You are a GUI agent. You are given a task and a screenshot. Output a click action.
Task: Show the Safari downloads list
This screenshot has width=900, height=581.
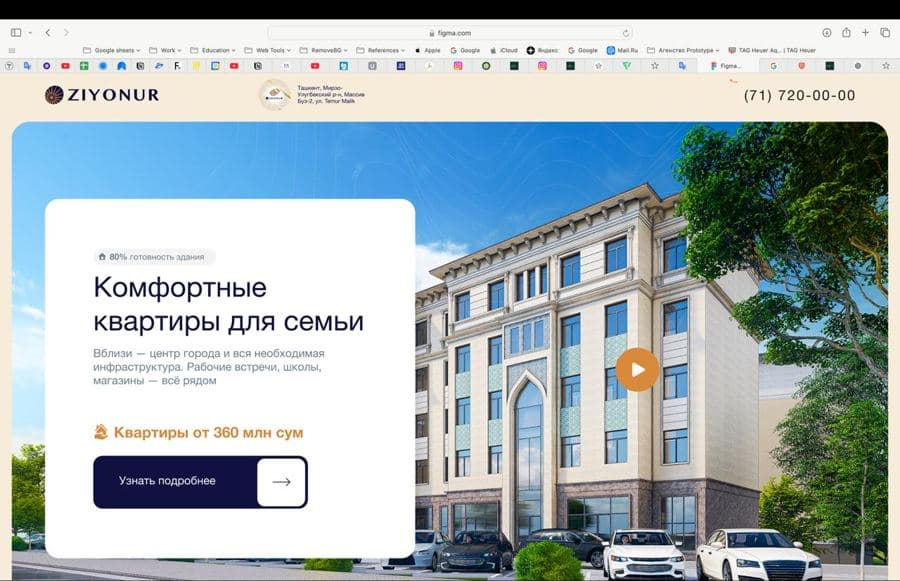(x=827, y=33)
